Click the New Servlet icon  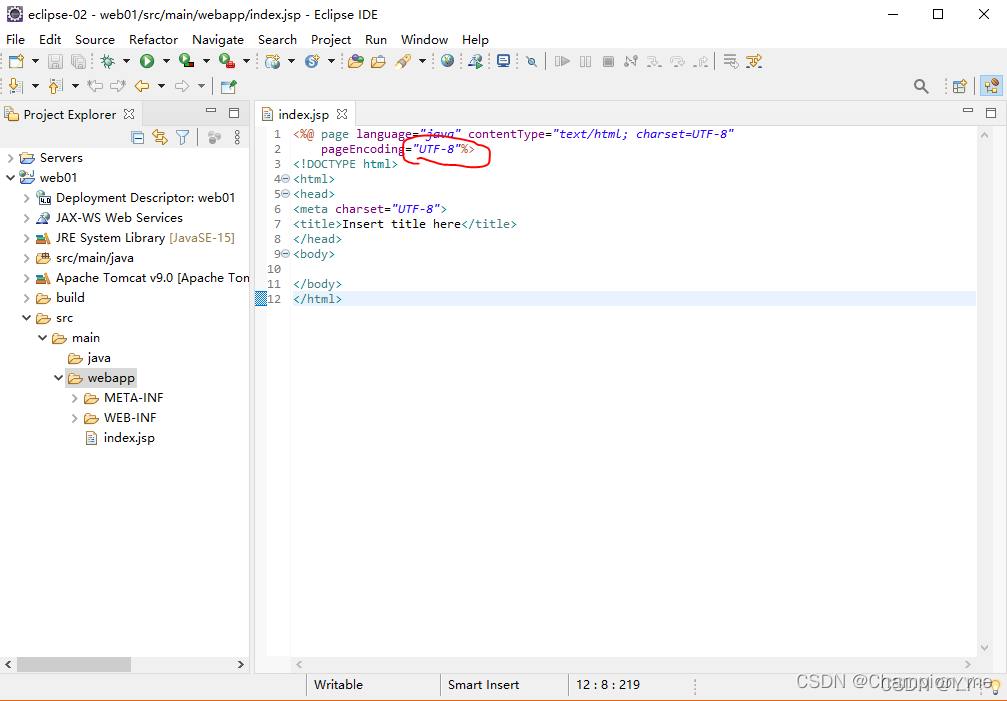click(313, 61)
